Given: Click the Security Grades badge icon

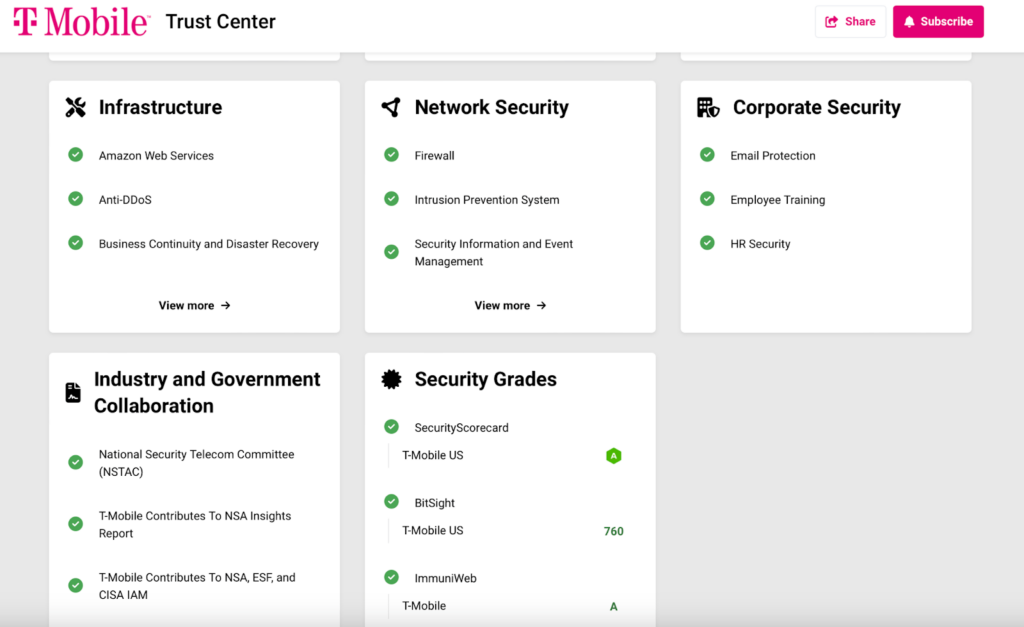Looking at the screenshot, I should (391, 380).
